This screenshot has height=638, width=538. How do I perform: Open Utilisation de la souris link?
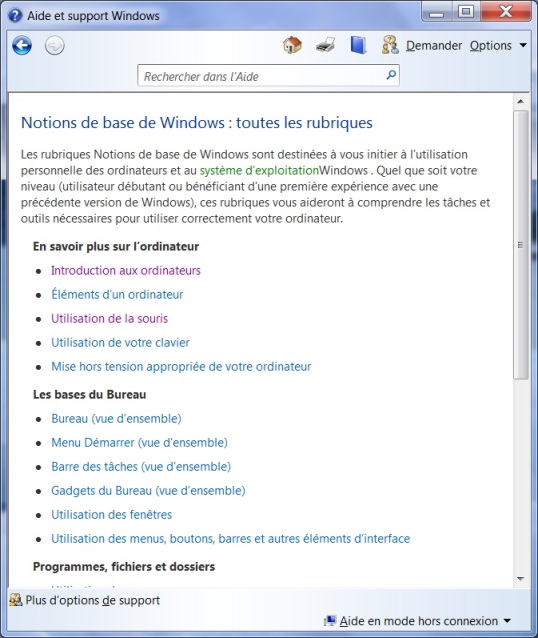click(109, 319)
